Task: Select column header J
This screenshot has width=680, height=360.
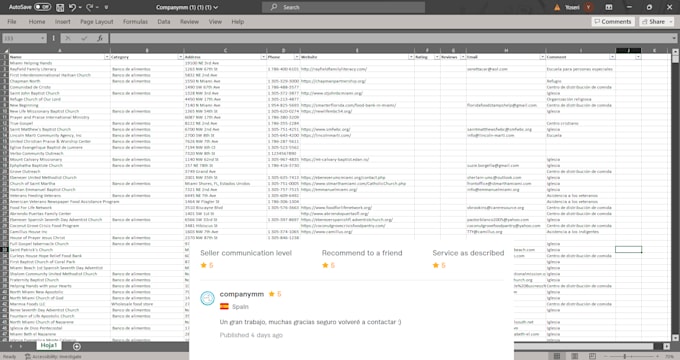Action: click(x=628, y=51)
